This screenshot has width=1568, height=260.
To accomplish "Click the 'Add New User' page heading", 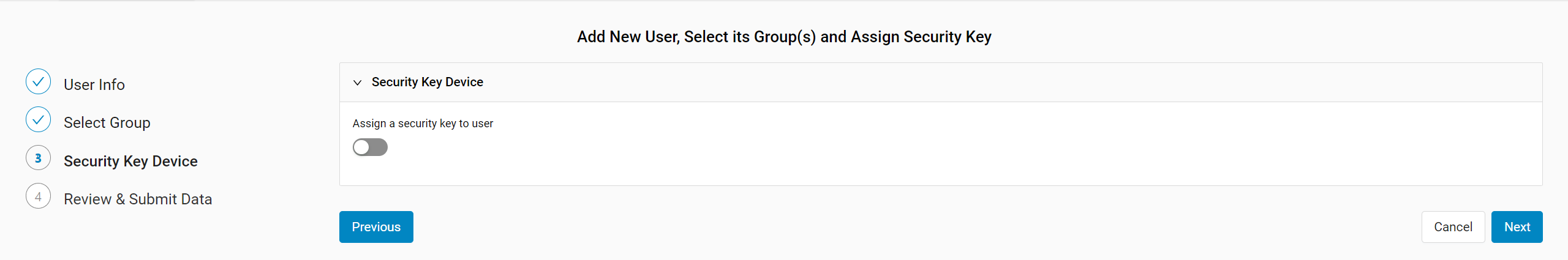I will pyautogui.click(x=784, y=37).
